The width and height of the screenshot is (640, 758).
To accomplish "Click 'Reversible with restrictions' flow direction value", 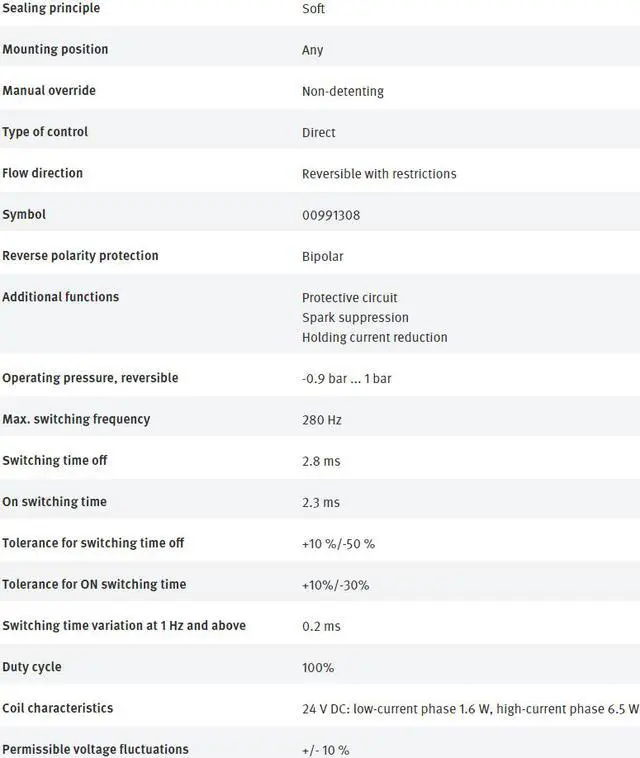I will pos(379,174).
